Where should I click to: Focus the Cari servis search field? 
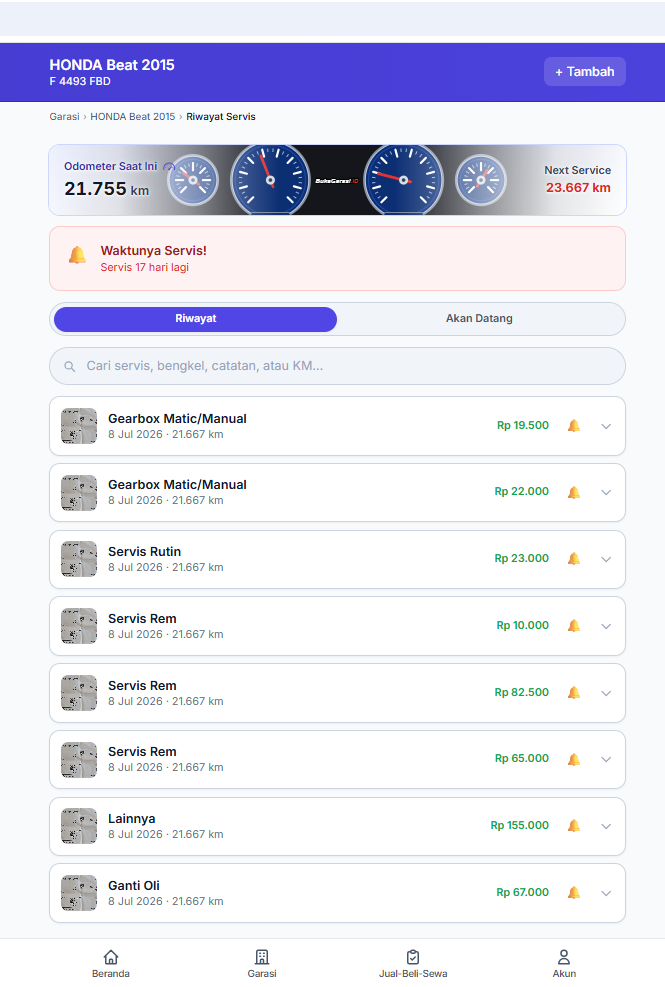pyautogui.click(x=338, y=366)
